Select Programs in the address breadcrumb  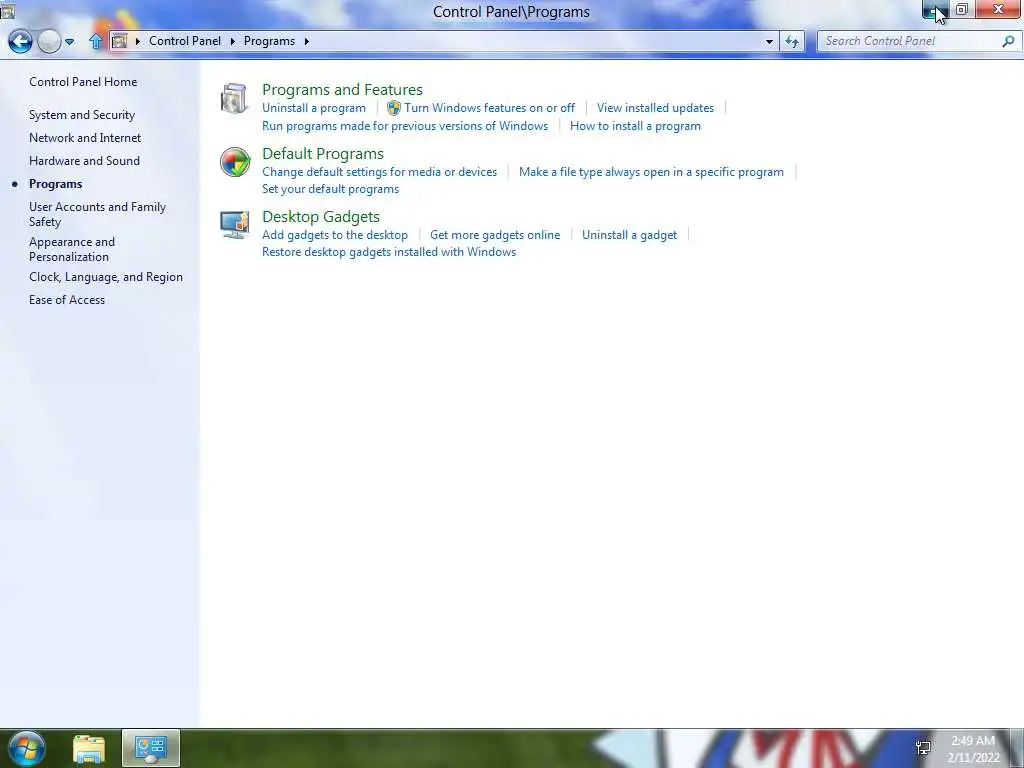[x=269, y=41]
